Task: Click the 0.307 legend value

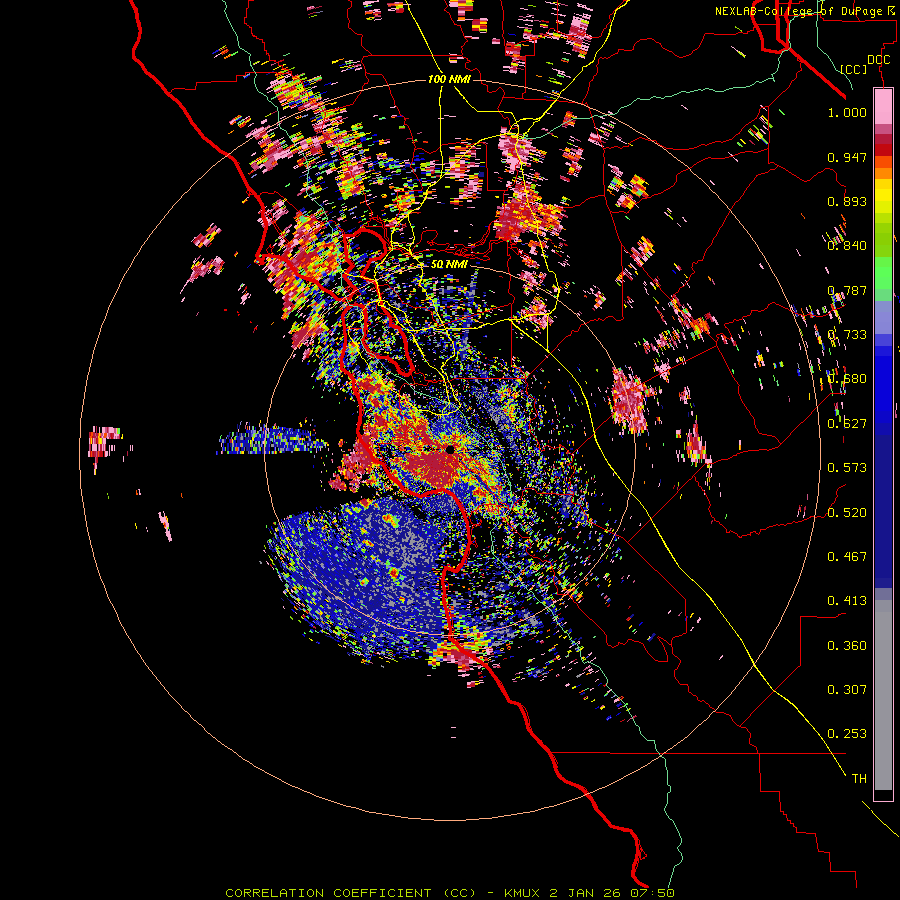Action: pyautogui.click(x=847, y=690)
